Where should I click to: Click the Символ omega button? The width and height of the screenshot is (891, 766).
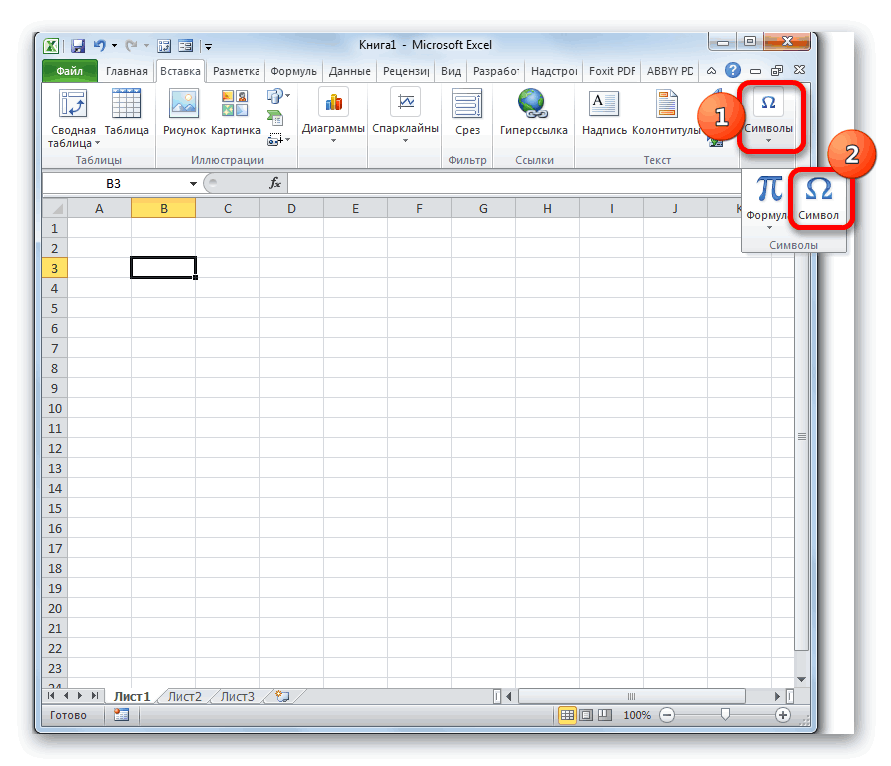tap(818, 198)
